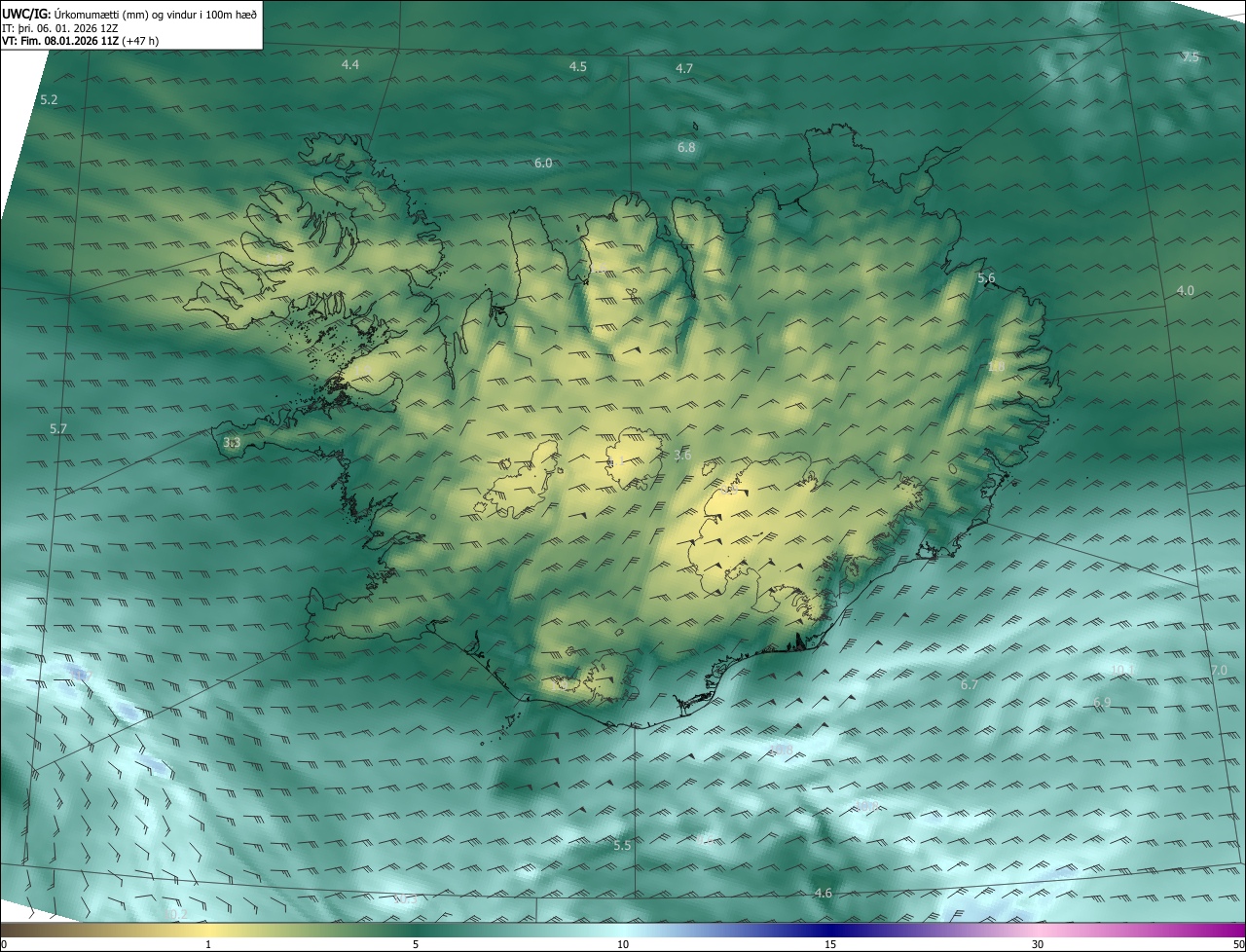1246x952 pixels.
Task: Select the map value 4.5
Action: pyautogui.click(x=578, y=66)
